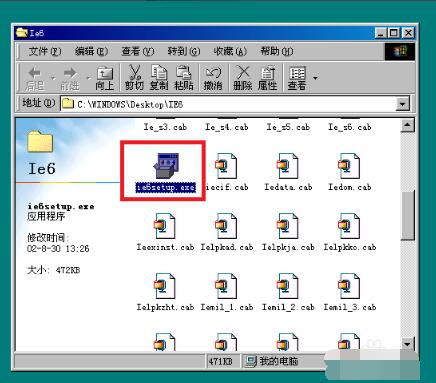Close the Ie6 window
The height and width of the screenshot is (383, 436).
[408, 33]
